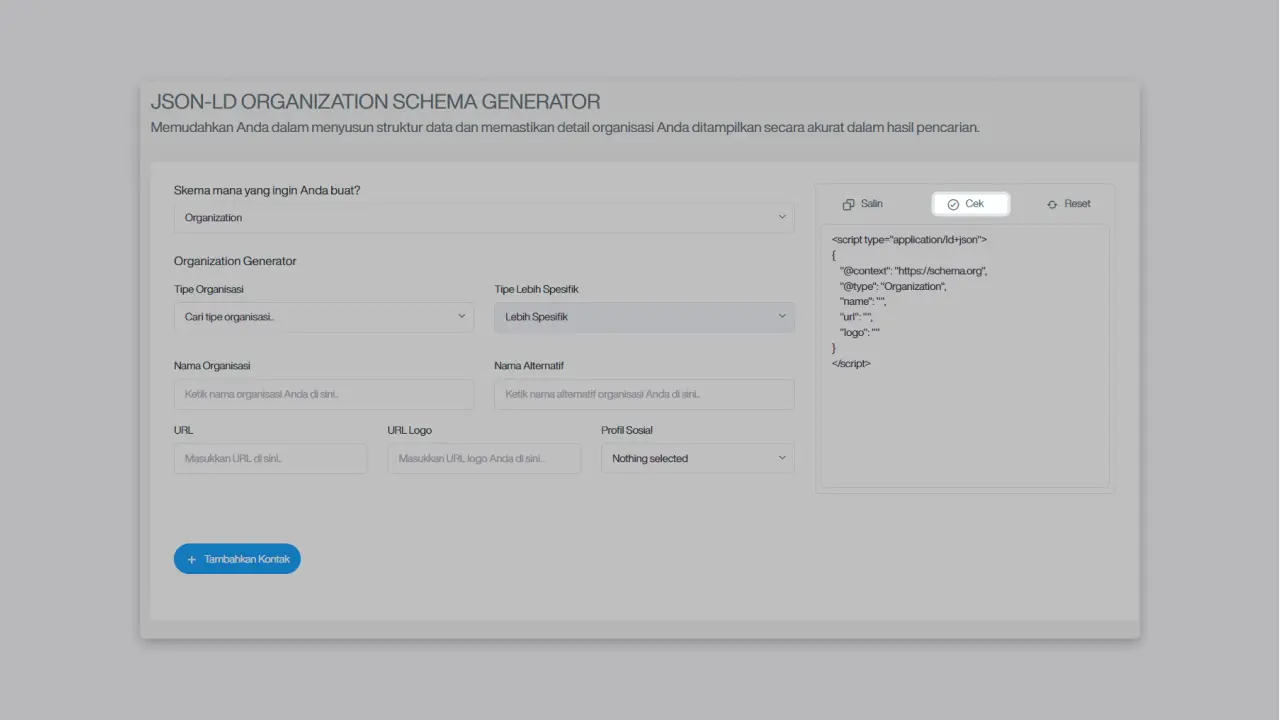This screenshot has width=1280, height=720.
Task: Click the Tambahkan Kontak button
Action: pyautogui.click(x=237, y=559)
